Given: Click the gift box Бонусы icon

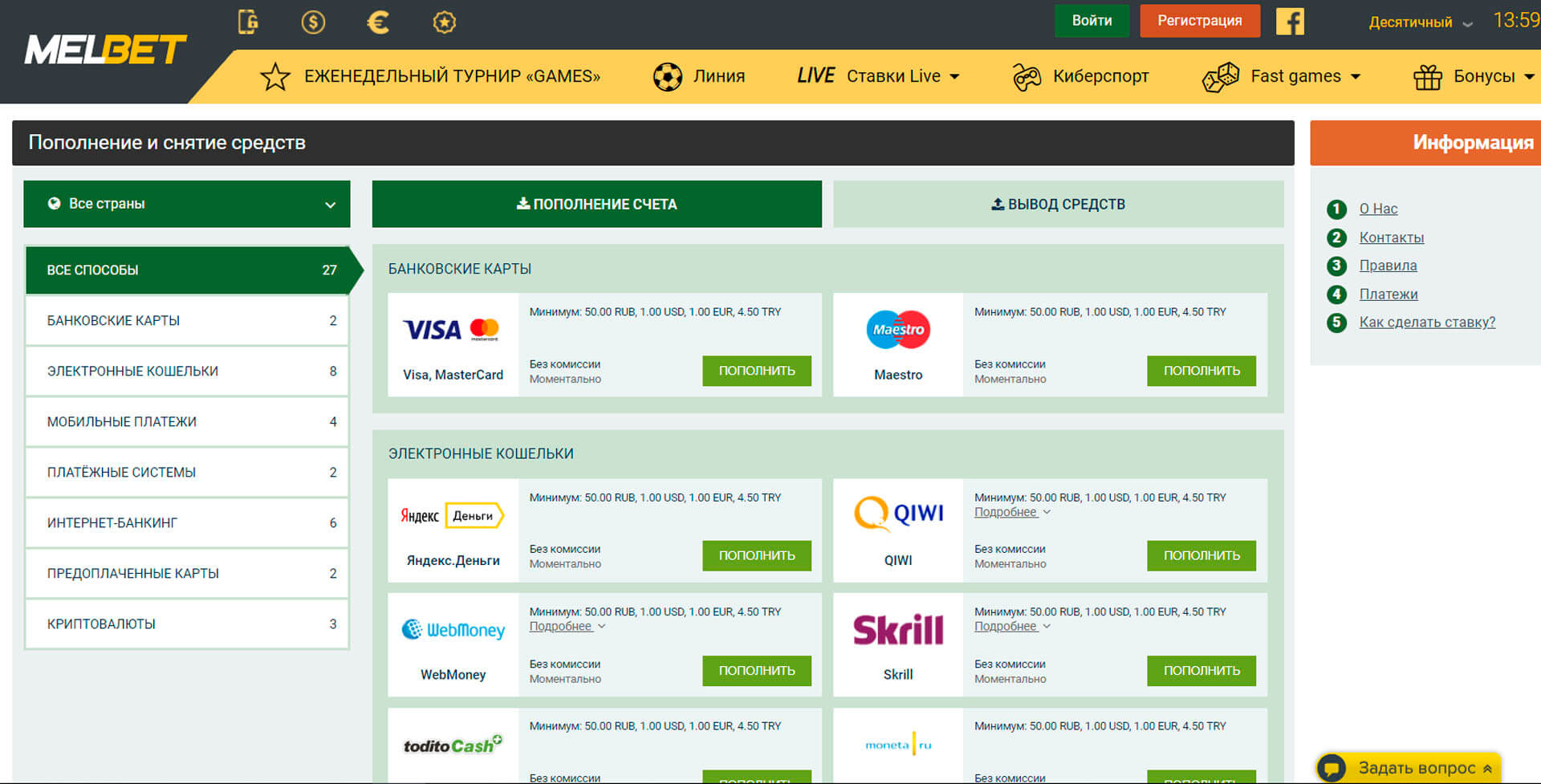Looking at the screenshot, I should (1428, 77).
